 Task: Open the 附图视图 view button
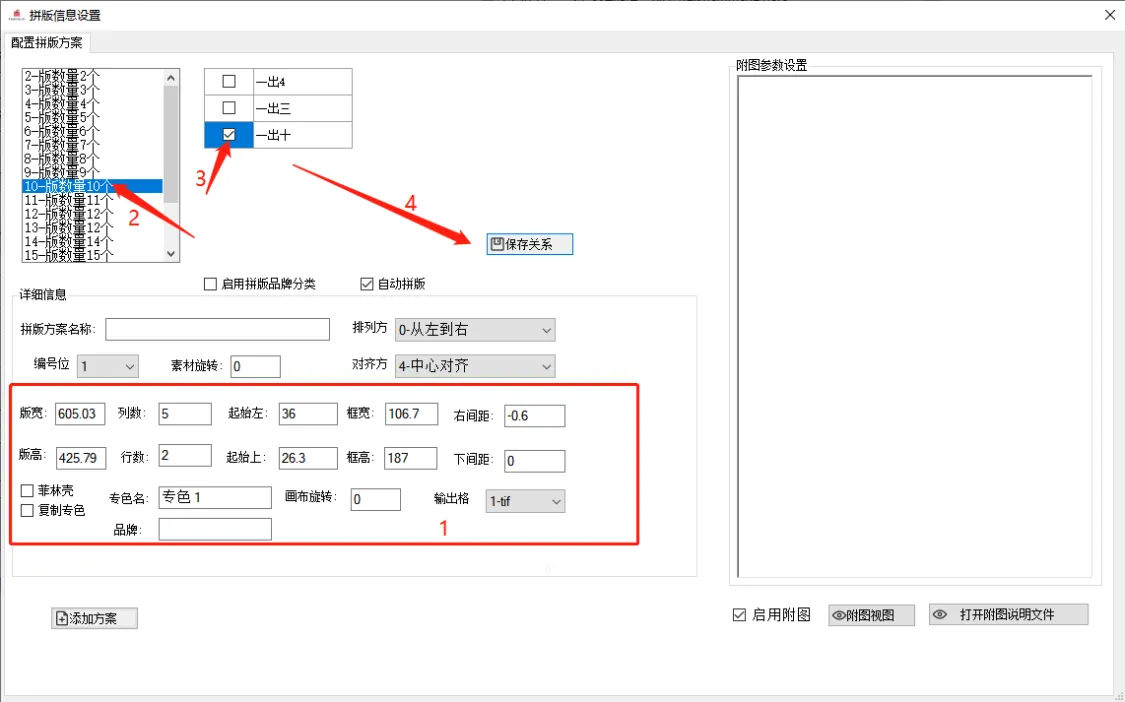tap(871, 615)
